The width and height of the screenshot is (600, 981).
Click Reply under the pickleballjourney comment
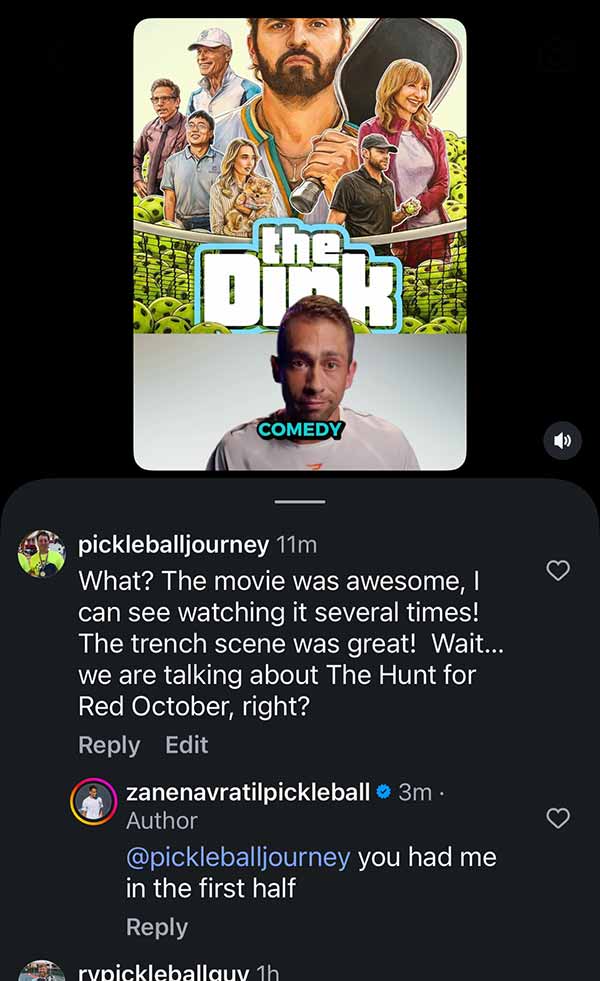(x=109, y=745)
